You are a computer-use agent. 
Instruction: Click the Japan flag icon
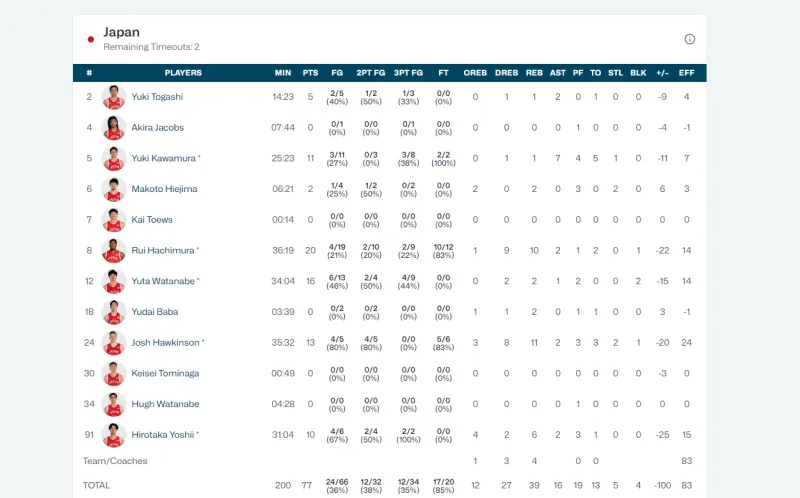pyautogui.click(x=91, y=39)
